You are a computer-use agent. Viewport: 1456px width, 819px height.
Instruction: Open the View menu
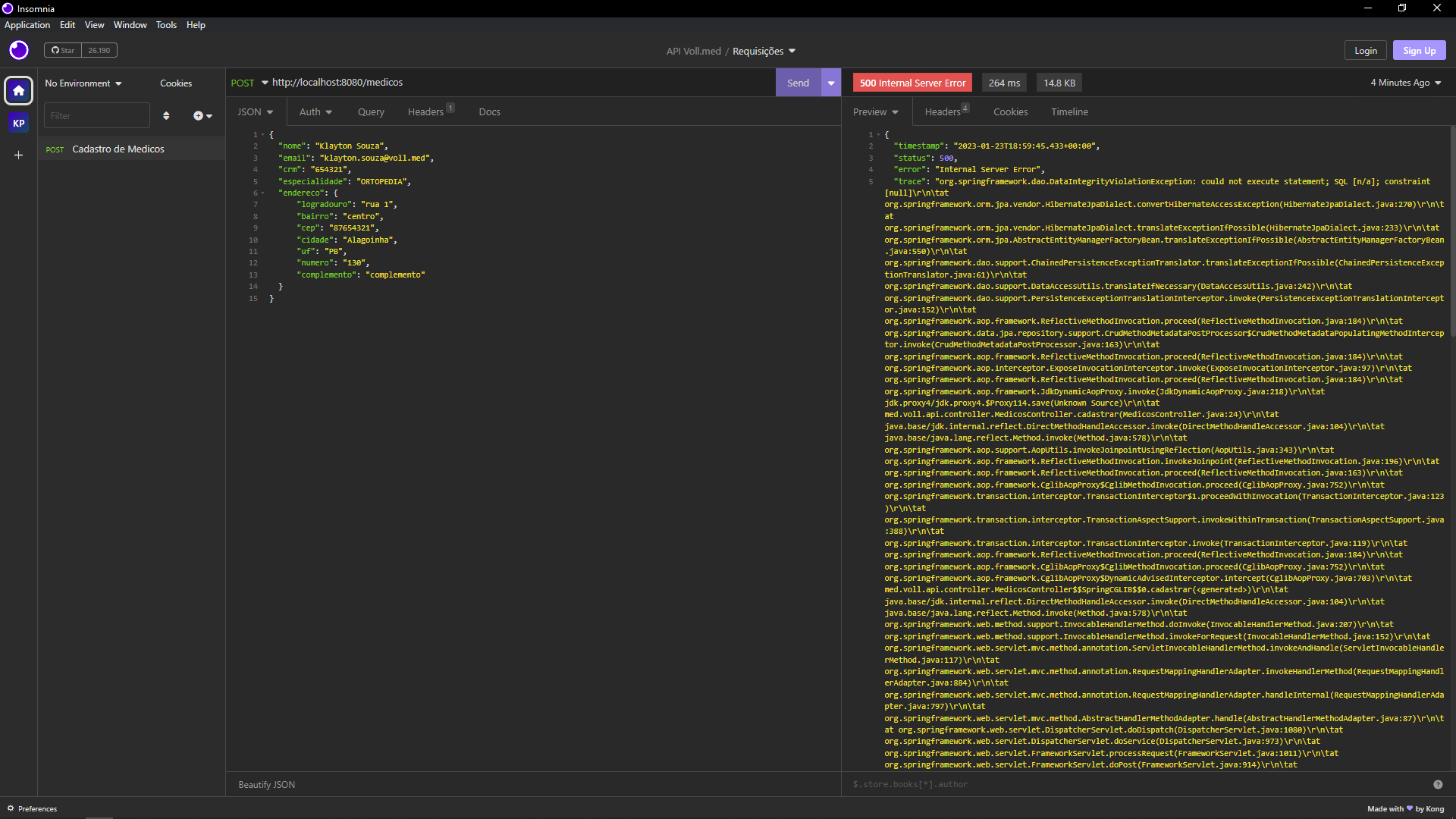94,25
